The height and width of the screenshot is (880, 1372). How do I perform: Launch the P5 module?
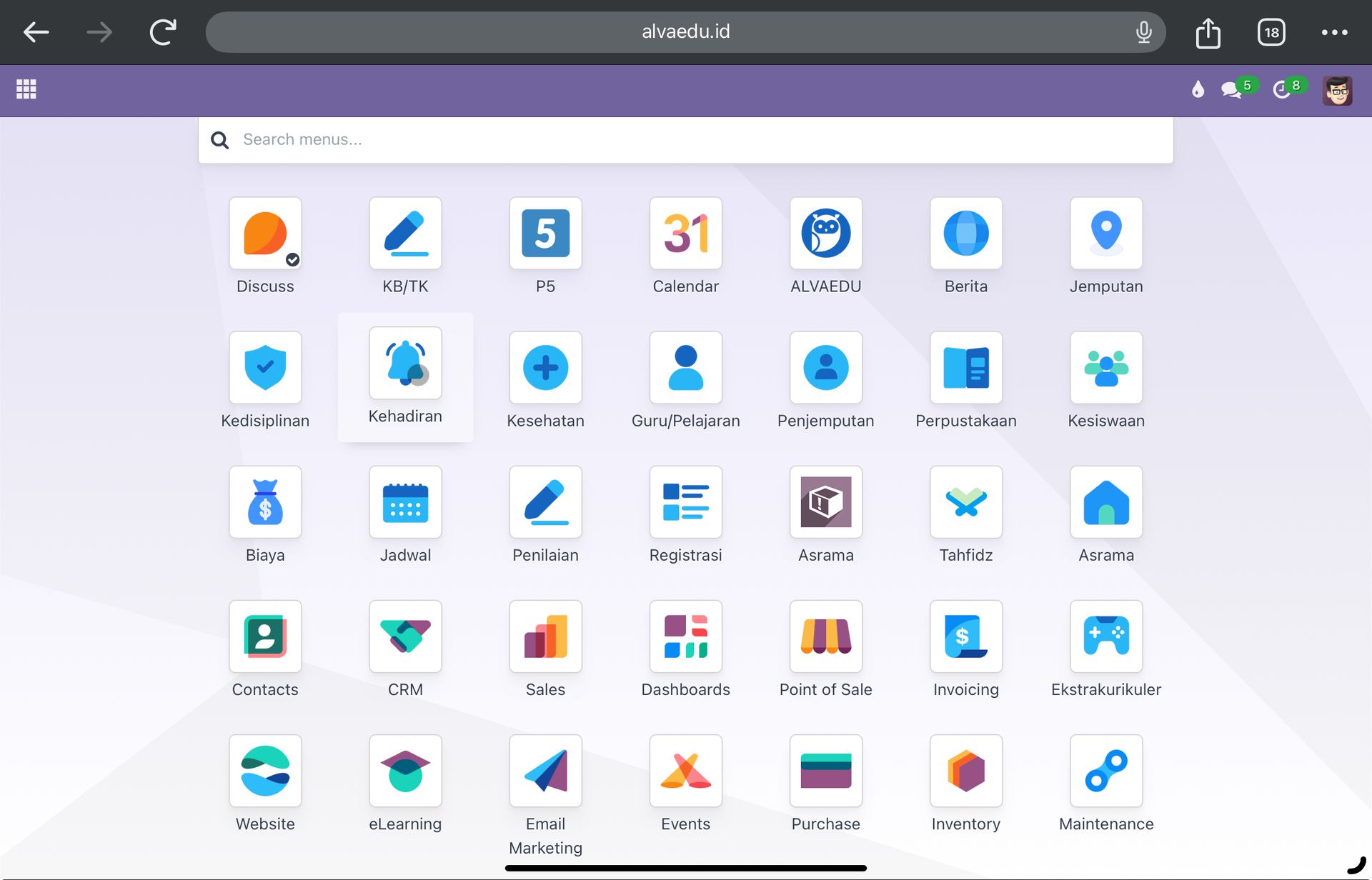[545, 234]
